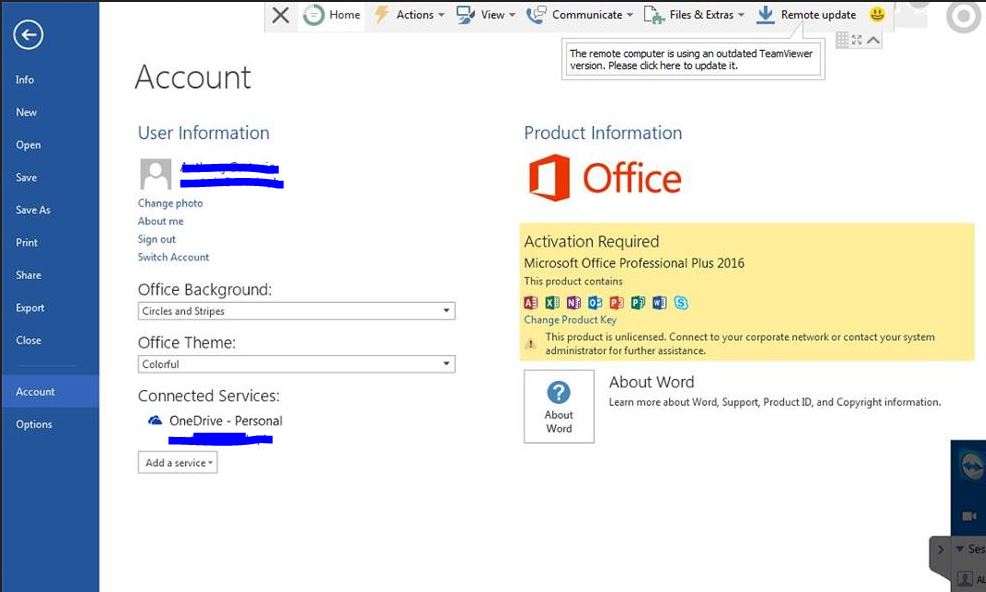Click the unlicensed product warning icon
Screen dimensions: 986x592
(531, 344)
